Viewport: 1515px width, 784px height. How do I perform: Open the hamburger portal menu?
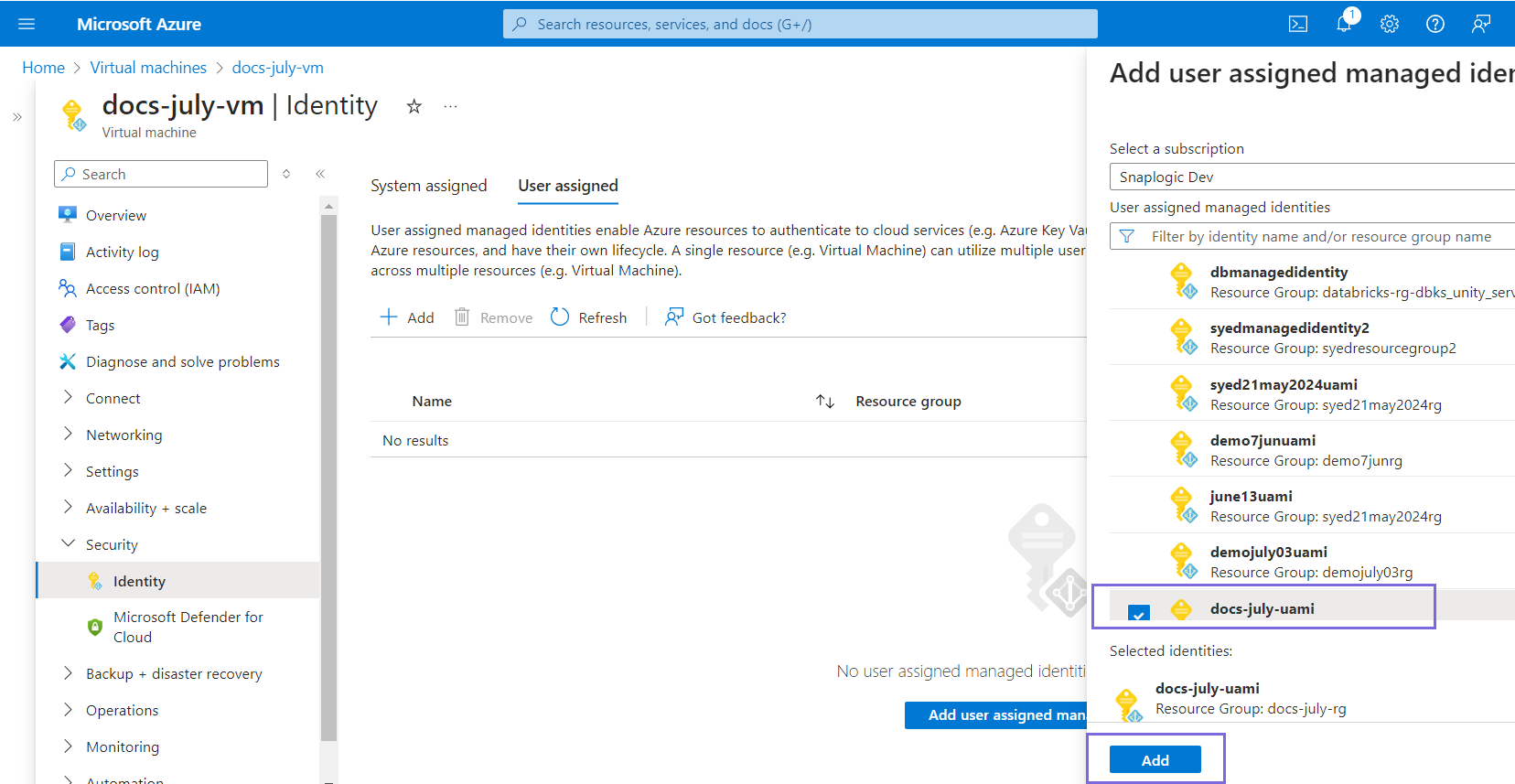(27, 25)
